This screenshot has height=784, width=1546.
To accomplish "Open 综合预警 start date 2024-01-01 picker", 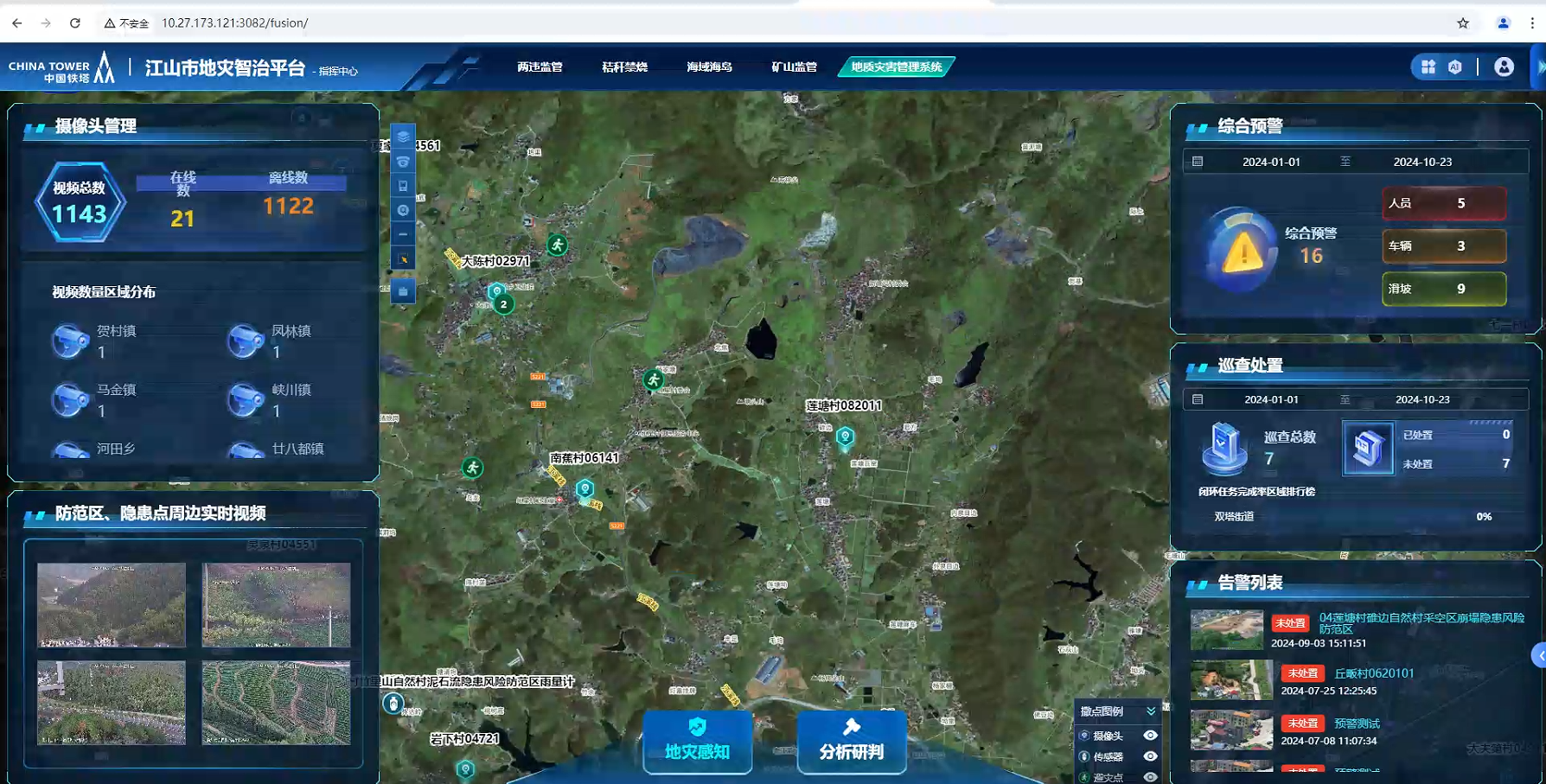I will (x=1270, y=162).
